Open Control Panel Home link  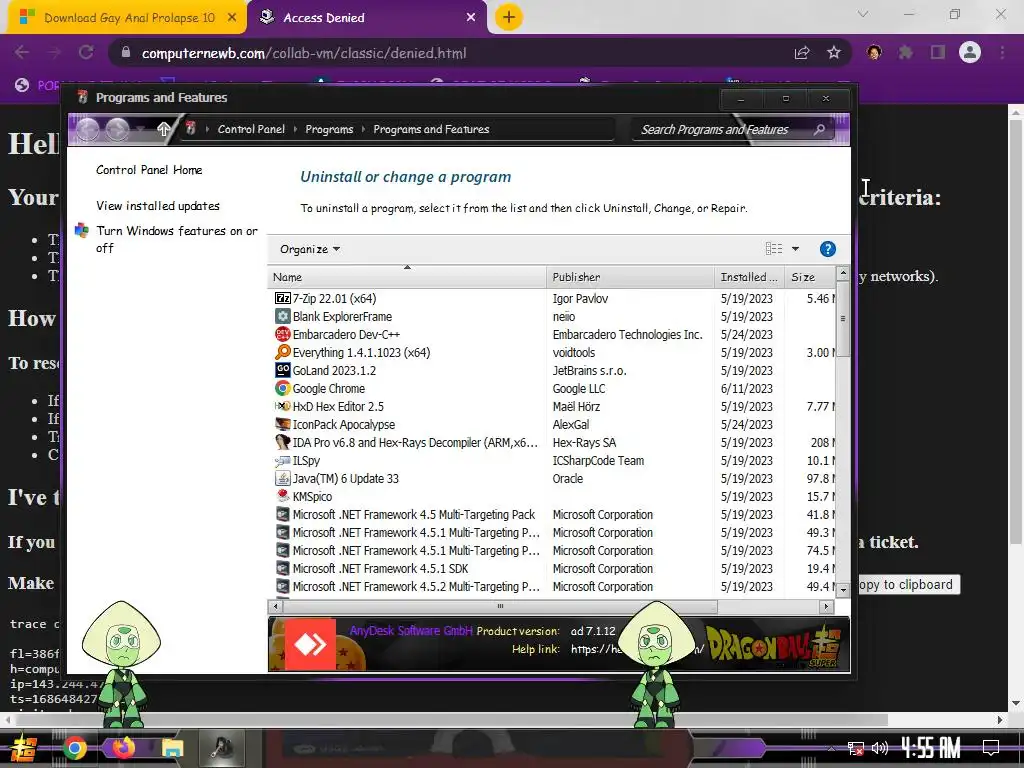149,170
